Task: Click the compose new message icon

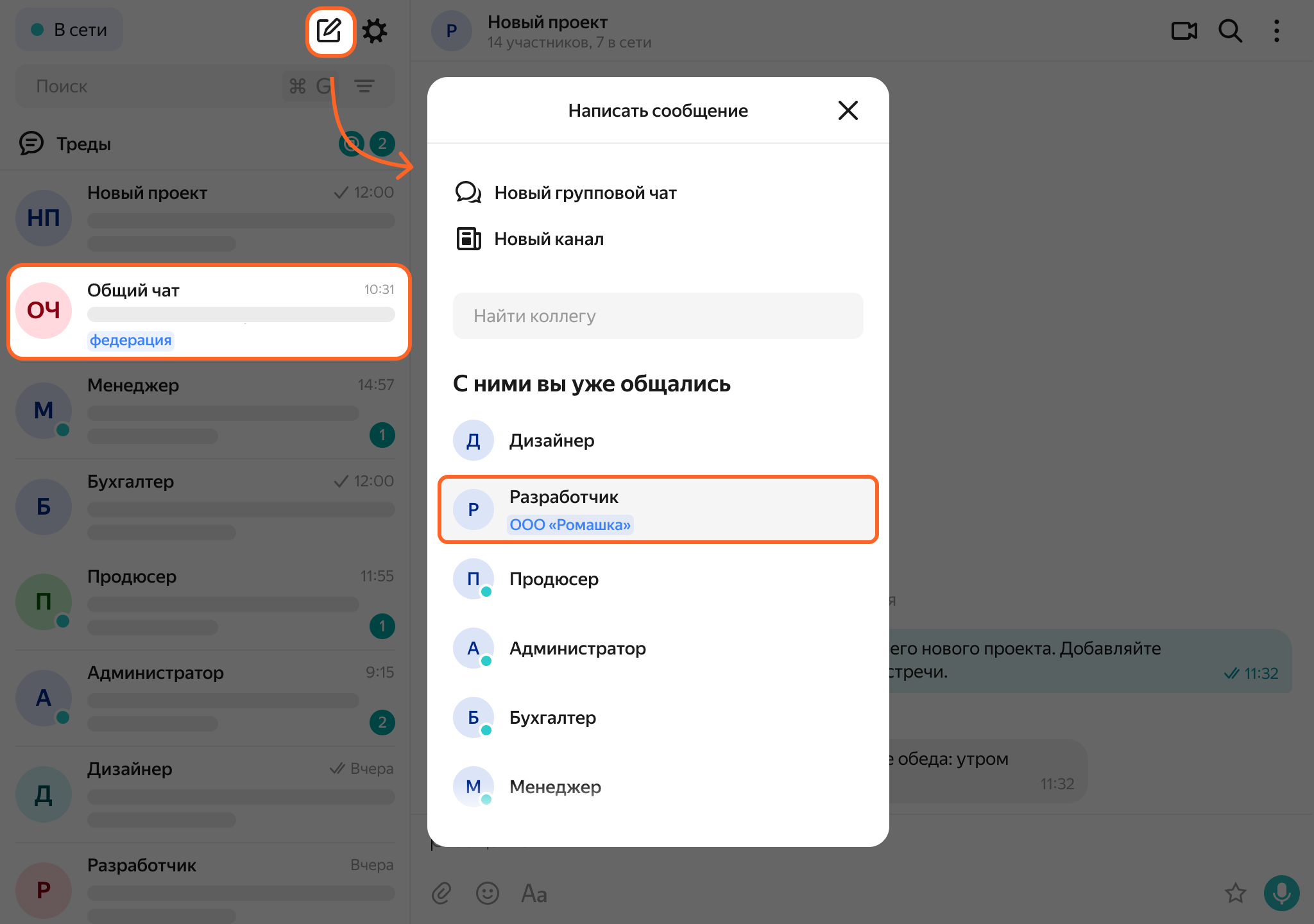Action: coord(330,31)
